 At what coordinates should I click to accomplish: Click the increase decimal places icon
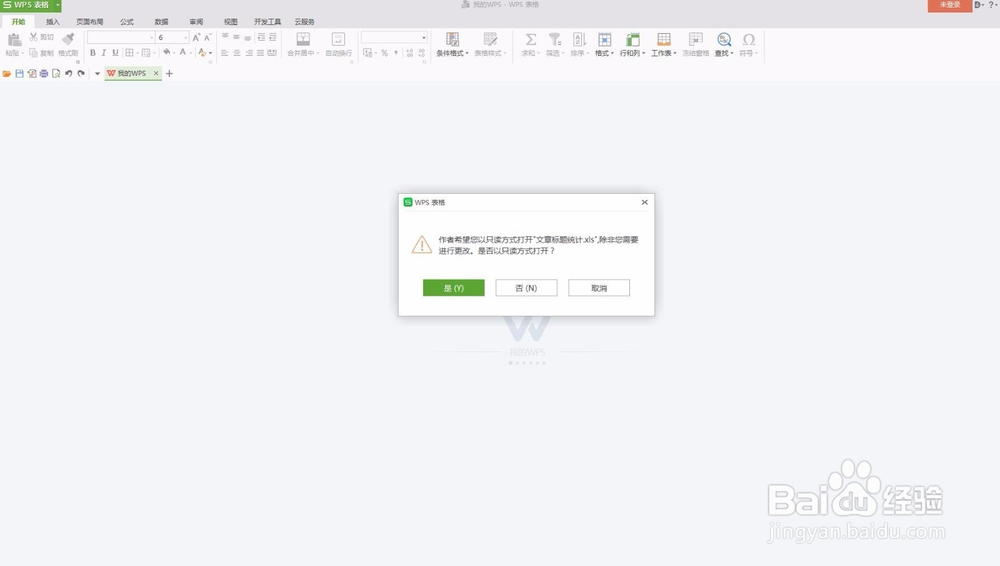click(409, 53)
